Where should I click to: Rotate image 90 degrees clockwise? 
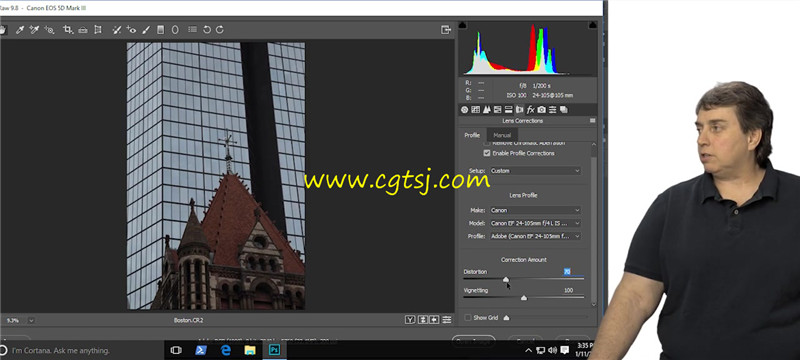[x=220, y=30]
